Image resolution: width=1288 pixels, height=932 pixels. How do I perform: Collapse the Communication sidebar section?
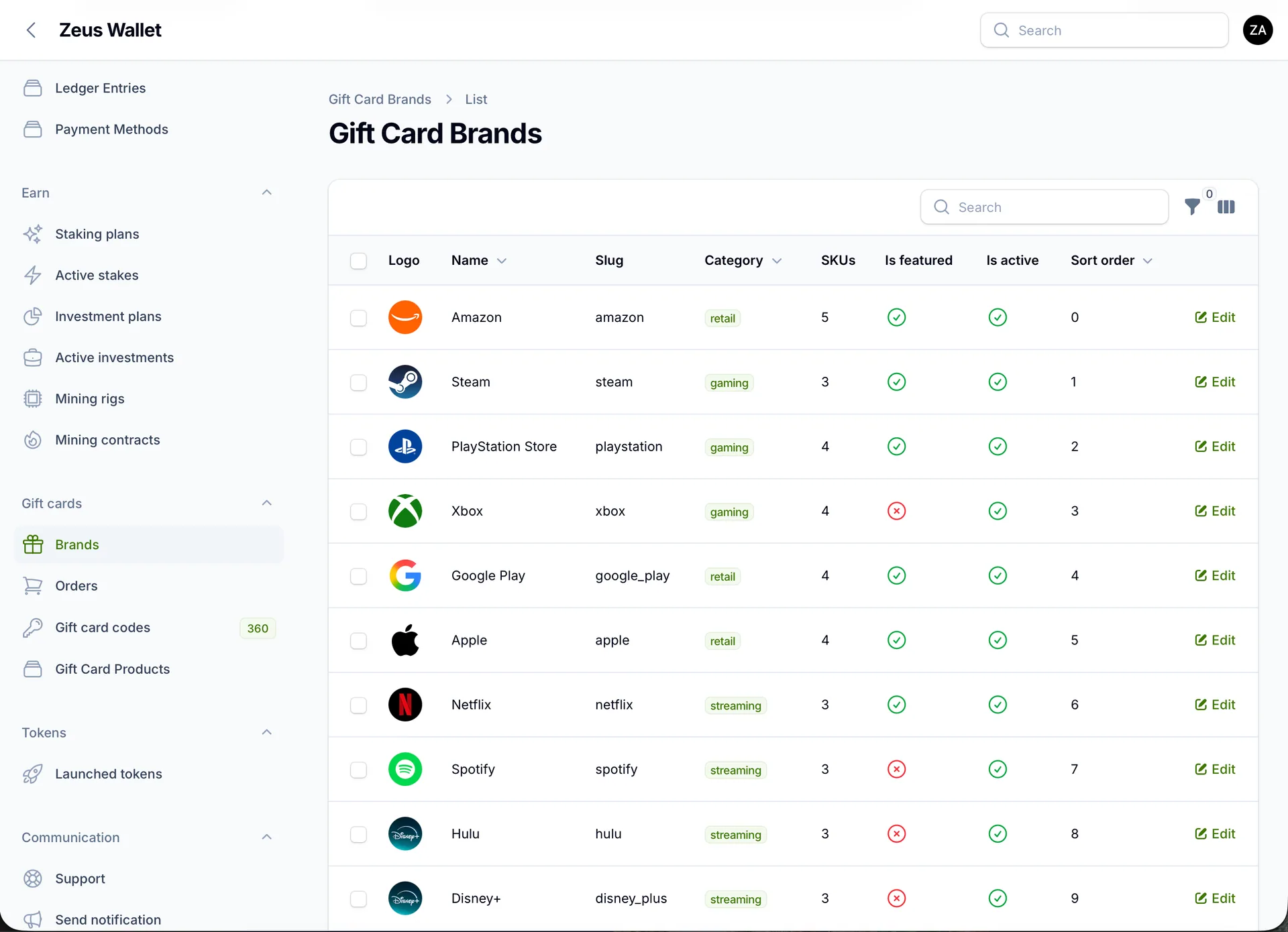[x=266, y=837]
